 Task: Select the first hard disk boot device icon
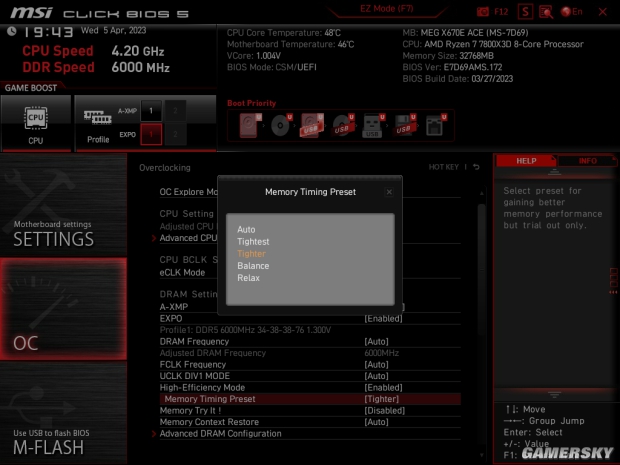pos(249,125)
